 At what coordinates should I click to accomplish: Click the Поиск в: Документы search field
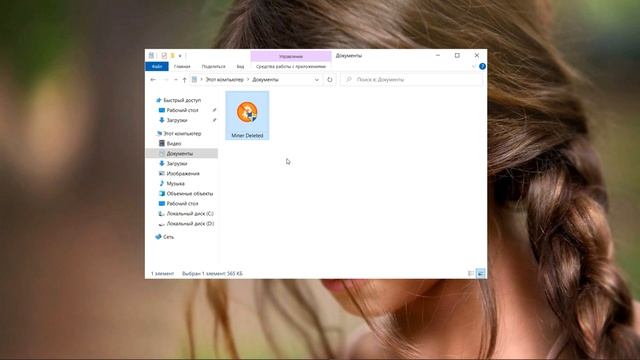tap(411, 80)
